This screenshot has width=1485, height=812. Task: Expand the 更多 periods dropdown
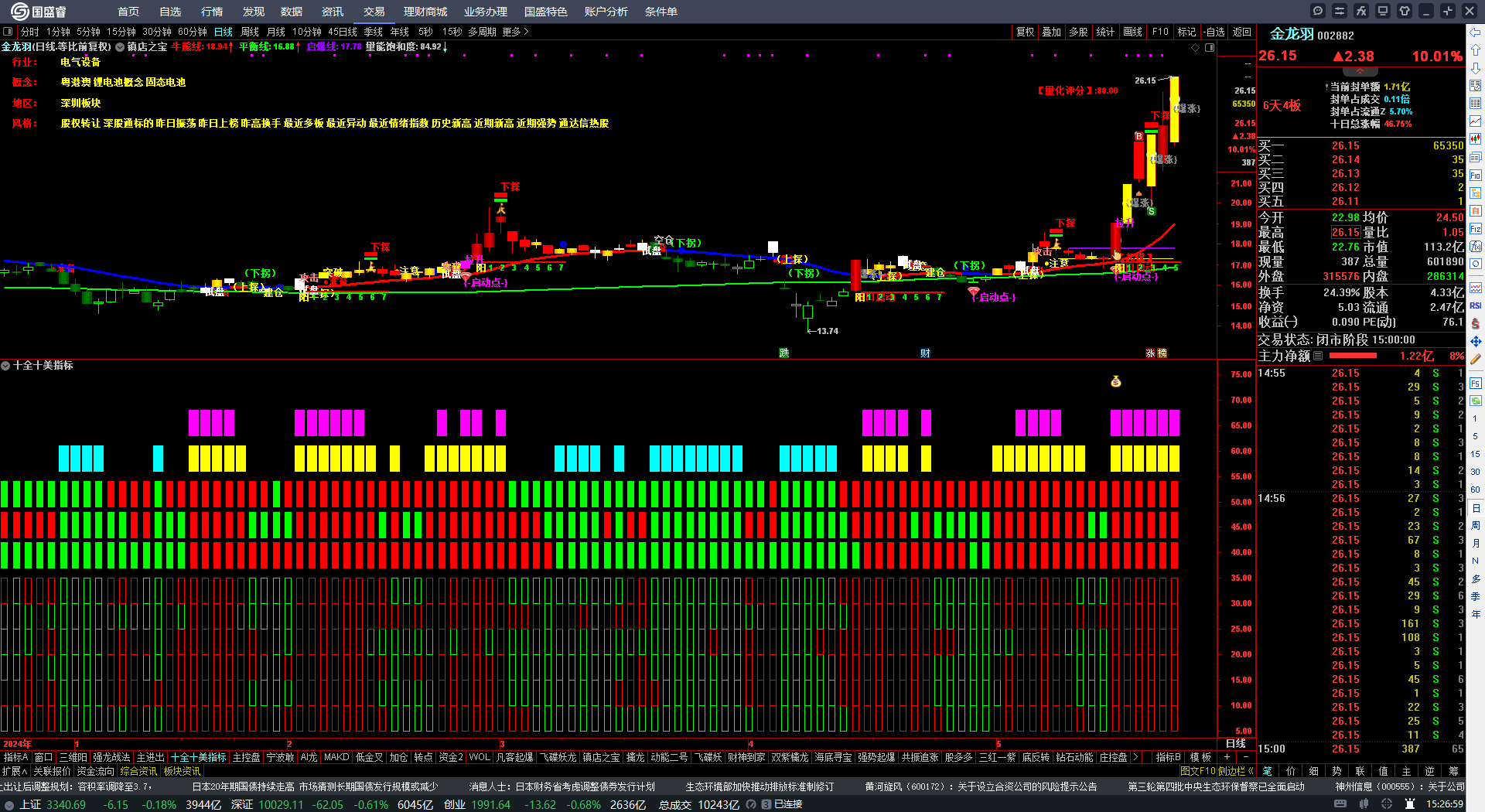(x=515, y=32)
